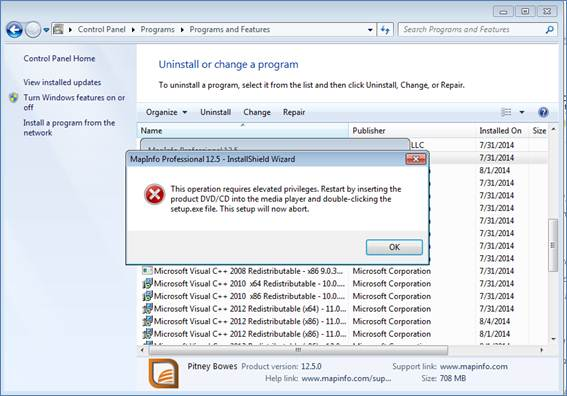Open Install a program from the network
567x396 pixels.
pos(69,128)
